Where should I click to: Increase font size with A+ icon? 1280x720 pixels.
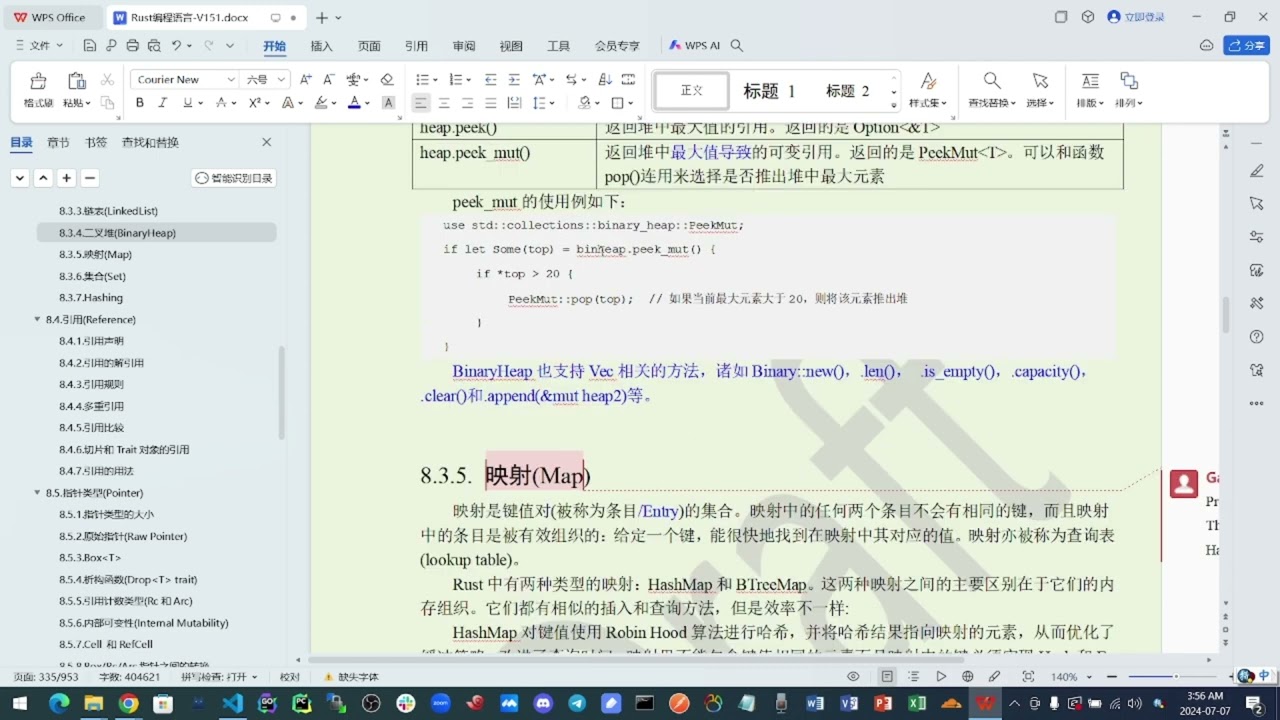(306, 80)
